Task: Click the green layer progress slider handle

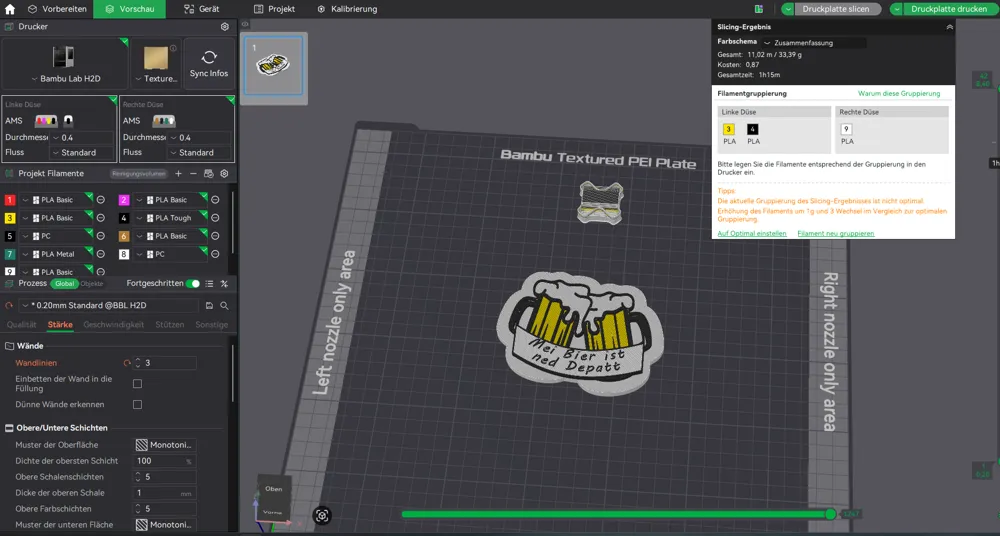Action: (x=830, y=514)
